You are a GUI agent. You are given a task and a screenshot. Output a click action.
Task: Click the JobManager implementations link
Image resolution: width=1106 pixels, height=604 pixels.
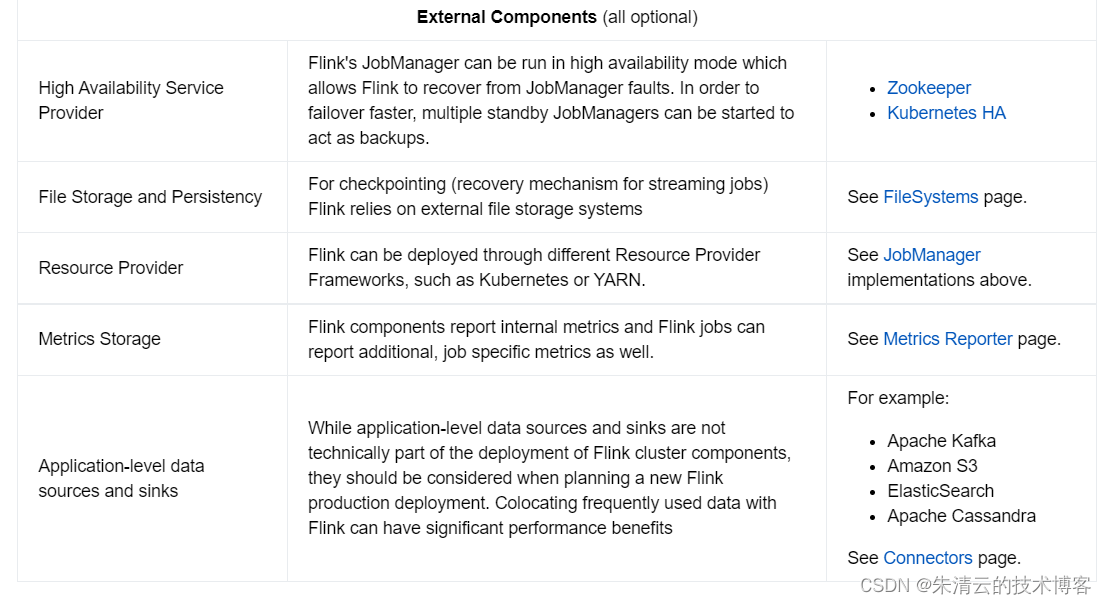pyautogui.click(x=931, y=255)
